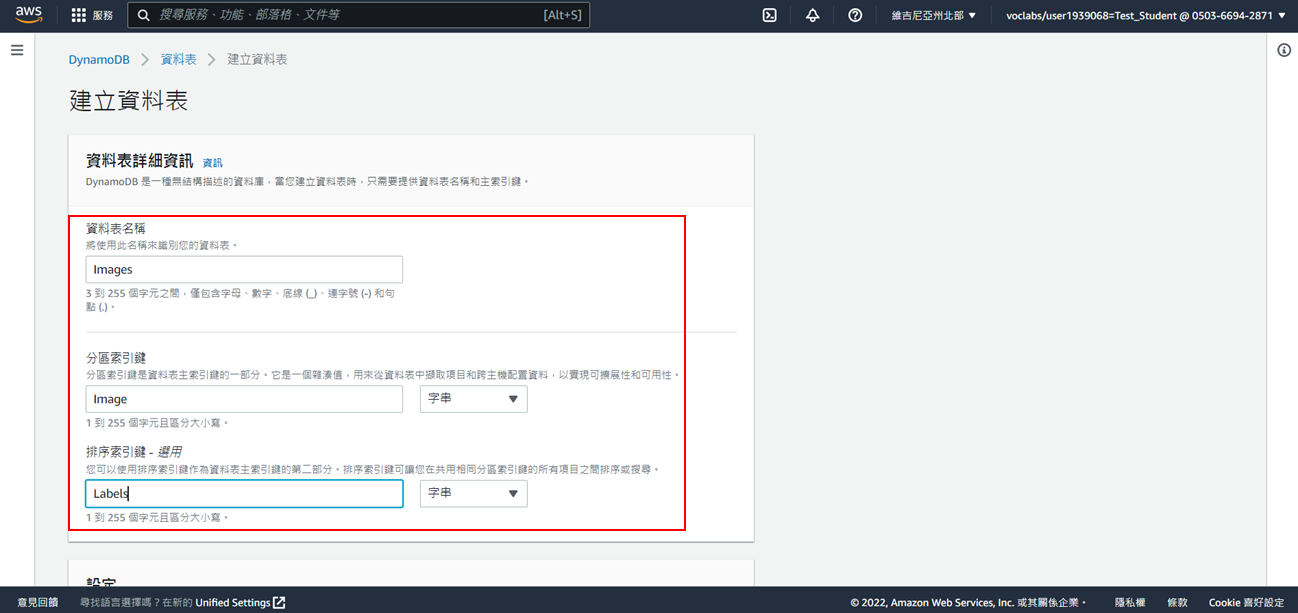Click the sort key field containing Labels

[244, 493]
